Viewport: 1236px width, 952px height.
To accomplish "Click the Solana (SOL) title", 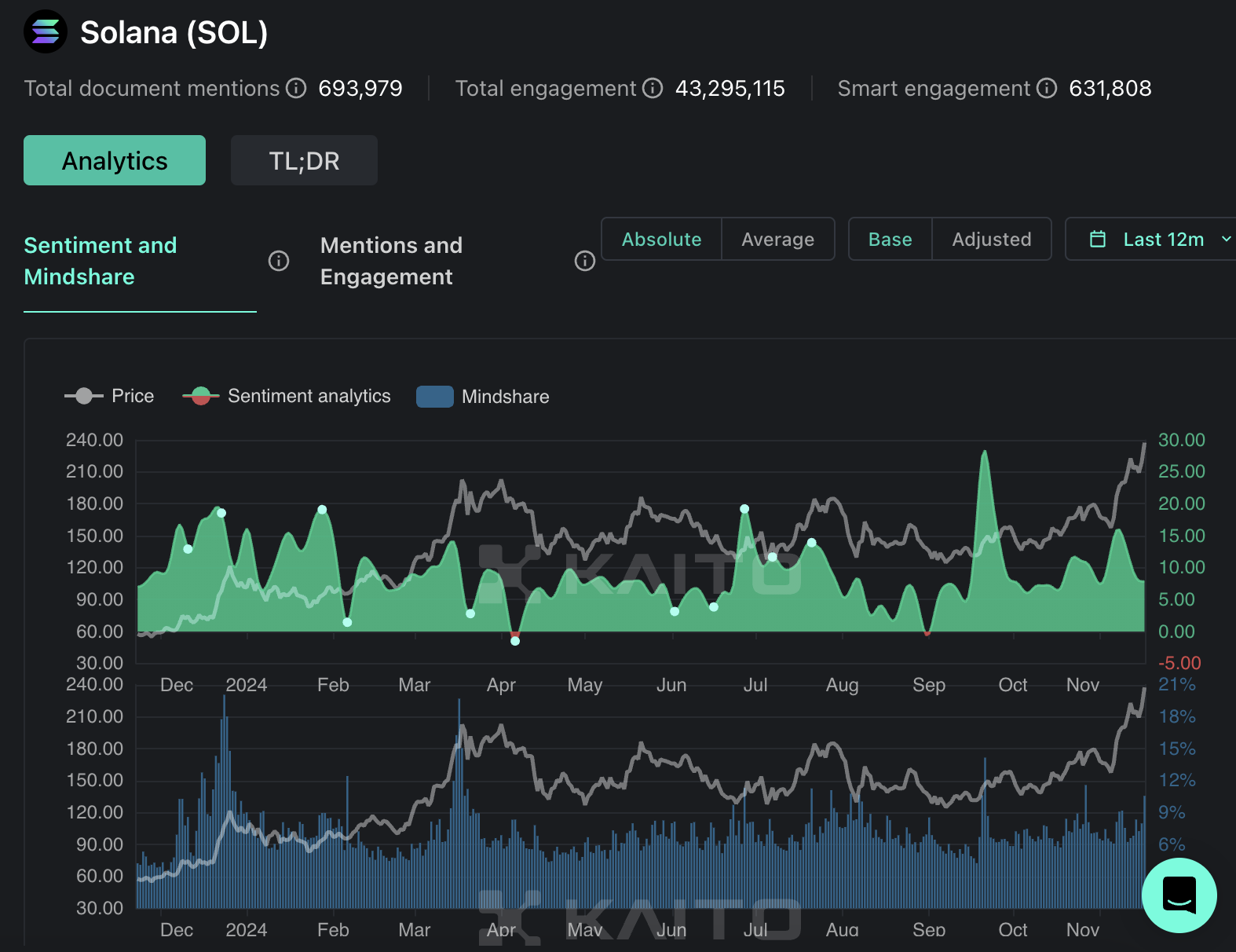I will tap(174, 32).
